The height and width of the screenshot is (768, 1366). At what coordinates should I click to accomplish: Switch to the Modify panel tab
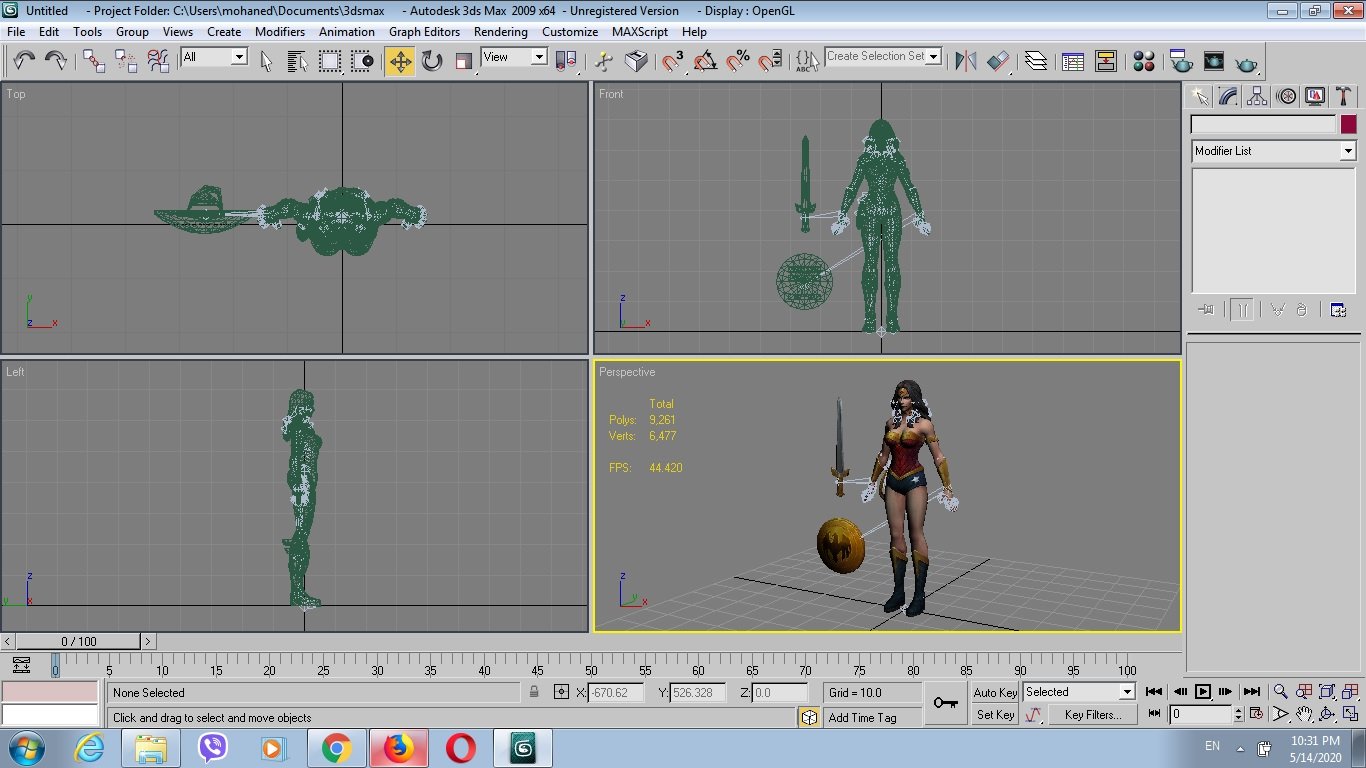coord(1227,96)
